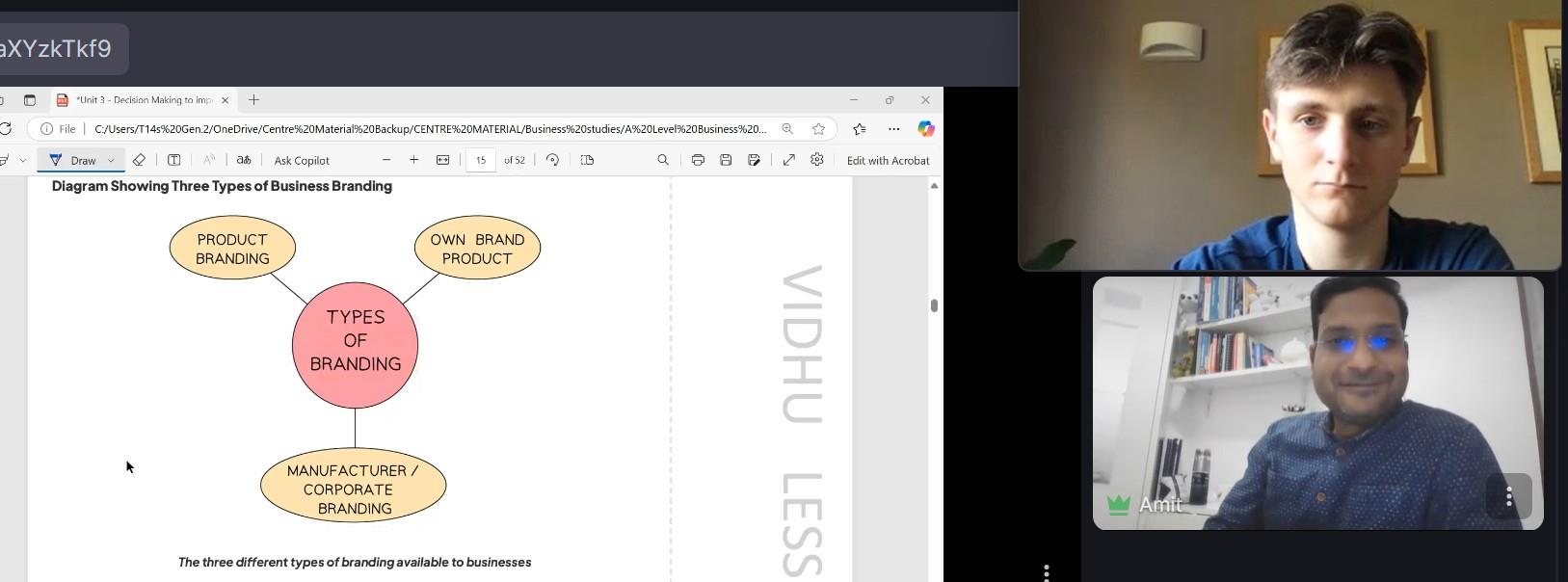The image size is (1568, 582).
Task: Toggle the Draw tool
Action: pos(73,160)
